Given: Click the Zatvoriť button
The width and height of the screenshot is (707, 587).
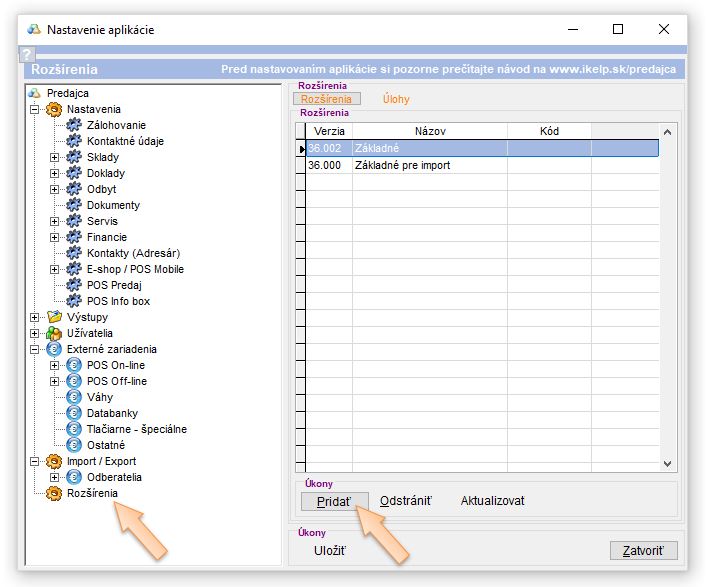Looking at the screenshot, I should [643, 551].
